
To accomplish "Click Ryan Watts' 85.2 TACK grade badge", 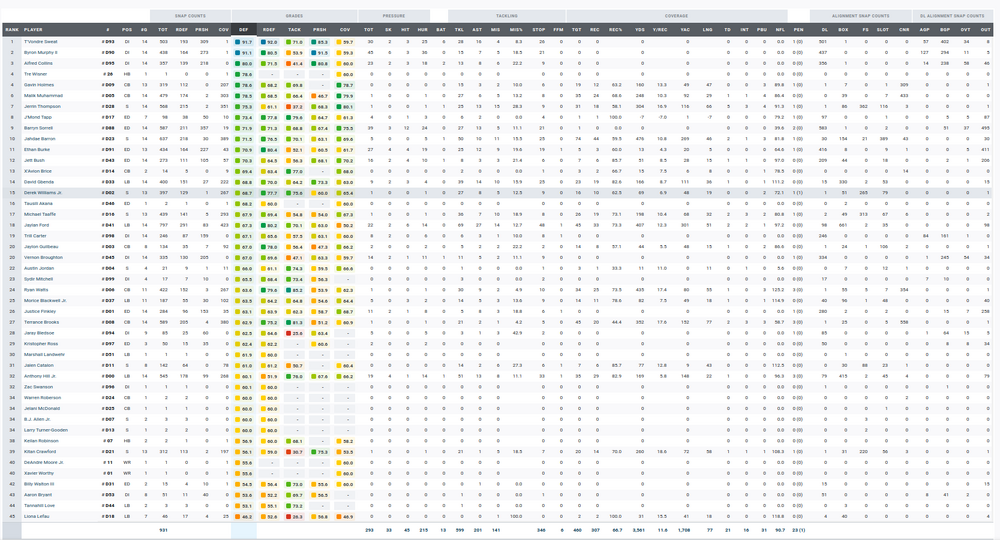I will [x=294, y=290].
